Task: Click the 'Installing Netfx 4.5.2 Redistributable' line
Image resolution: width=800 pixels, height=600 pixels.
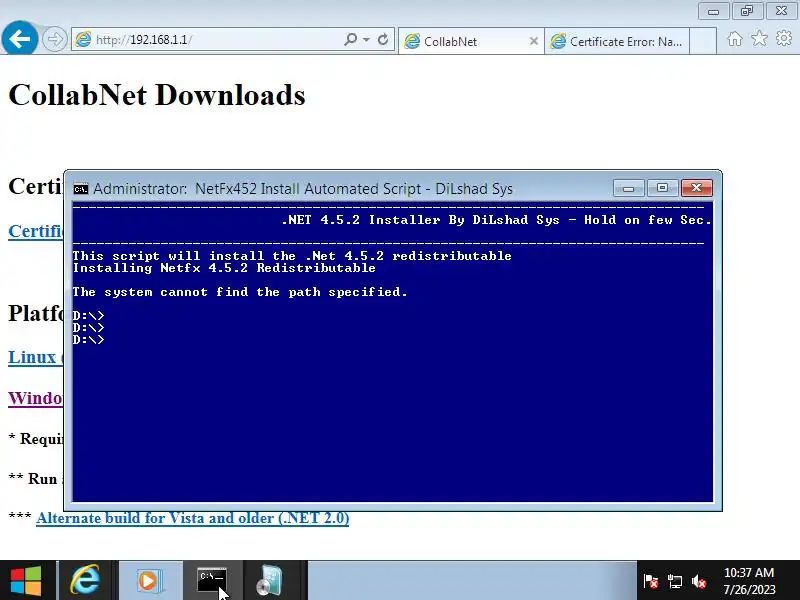Action: tap(224, 268)
